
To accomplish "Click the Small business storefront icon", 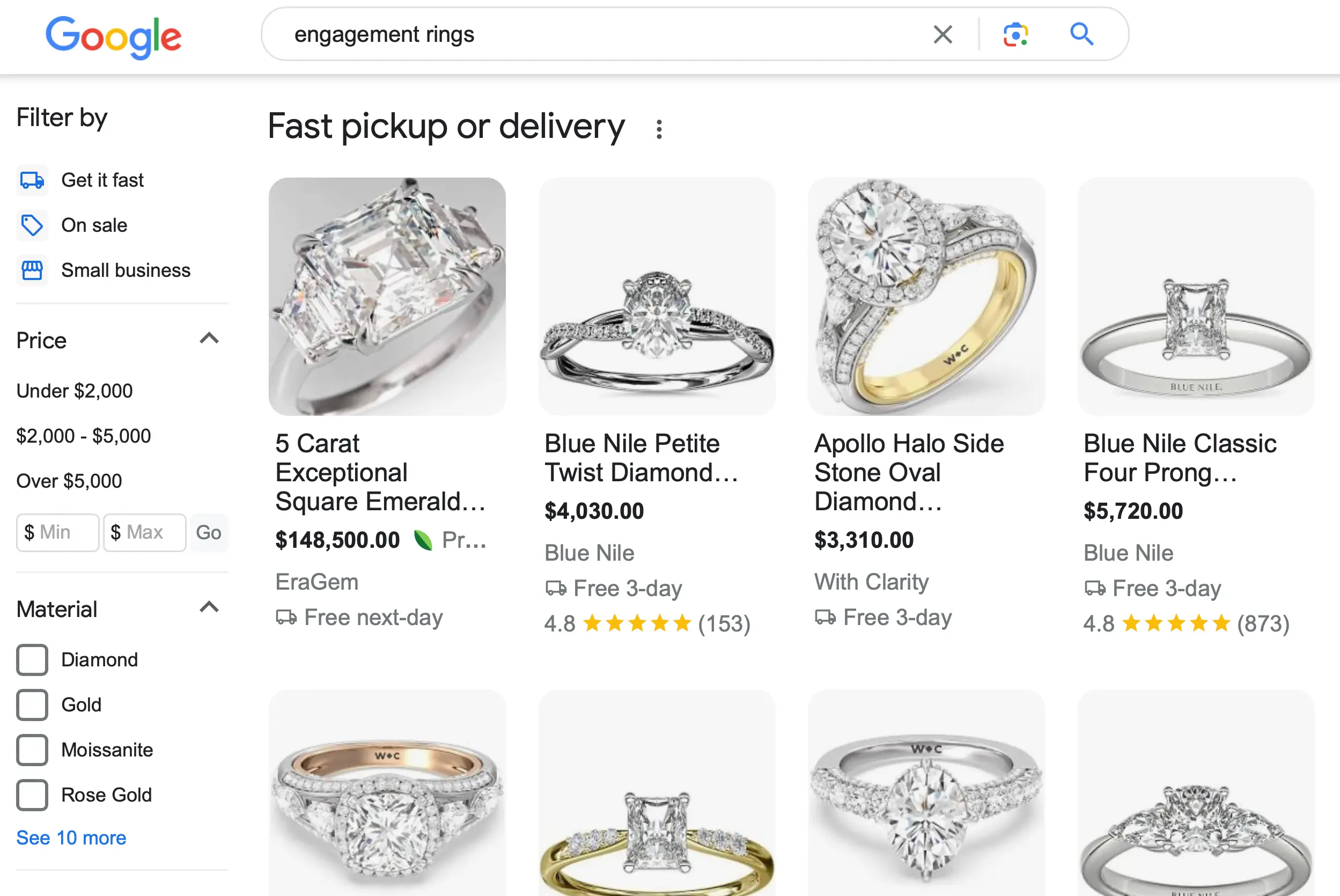I will (32, 270).
